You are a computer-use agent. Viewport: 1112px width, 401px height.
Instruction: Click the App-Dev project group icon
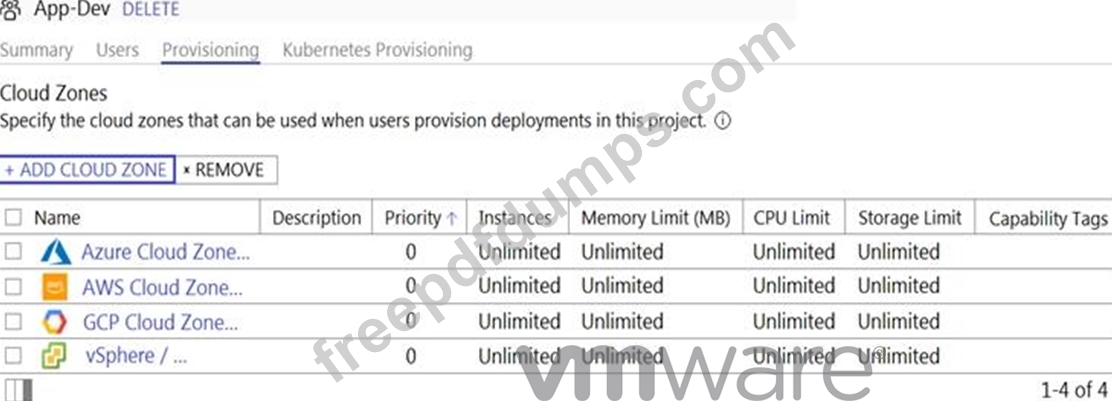(11, 9)
